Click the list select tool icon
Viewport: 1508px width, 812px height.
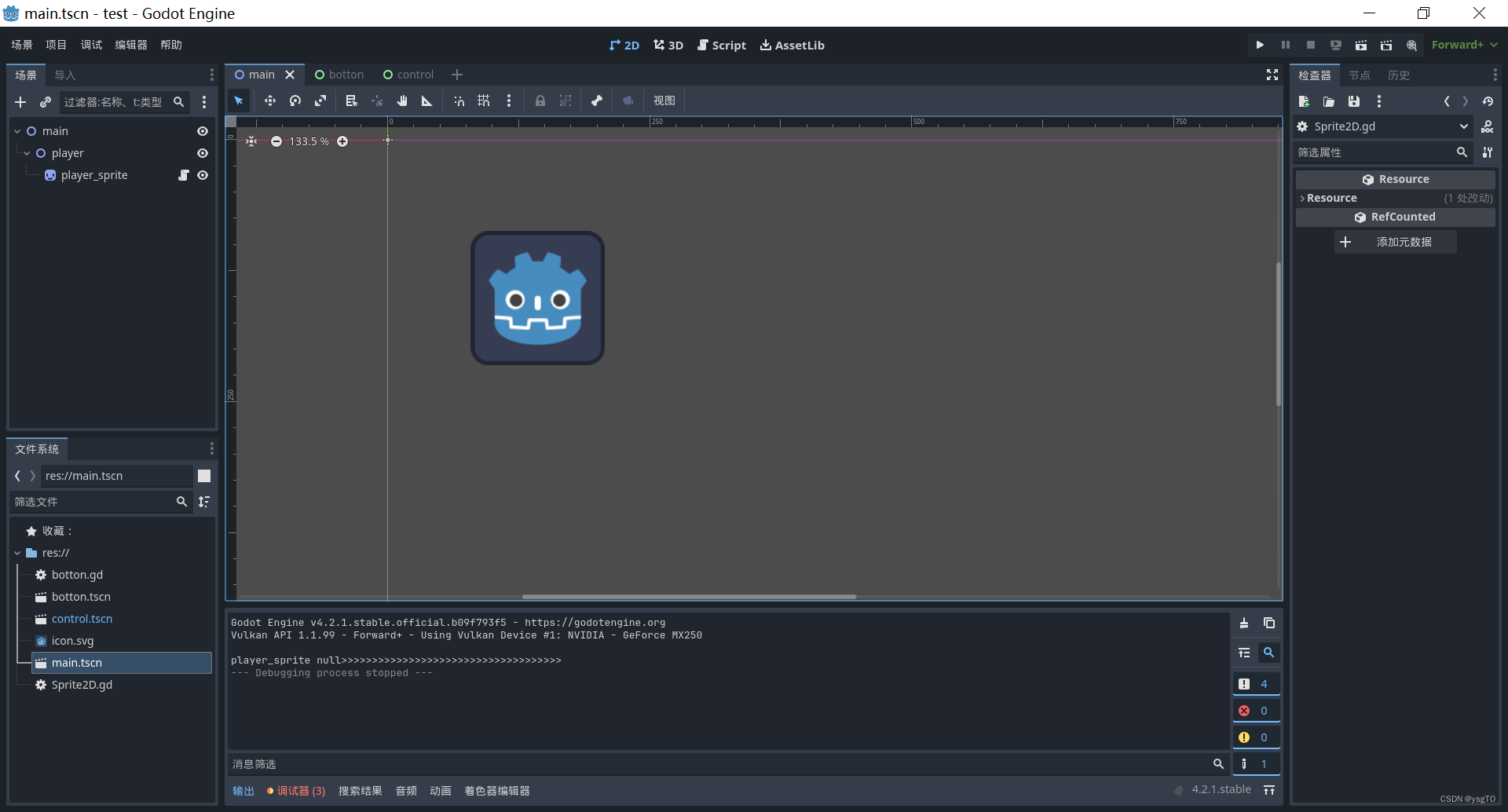(351, 101)
